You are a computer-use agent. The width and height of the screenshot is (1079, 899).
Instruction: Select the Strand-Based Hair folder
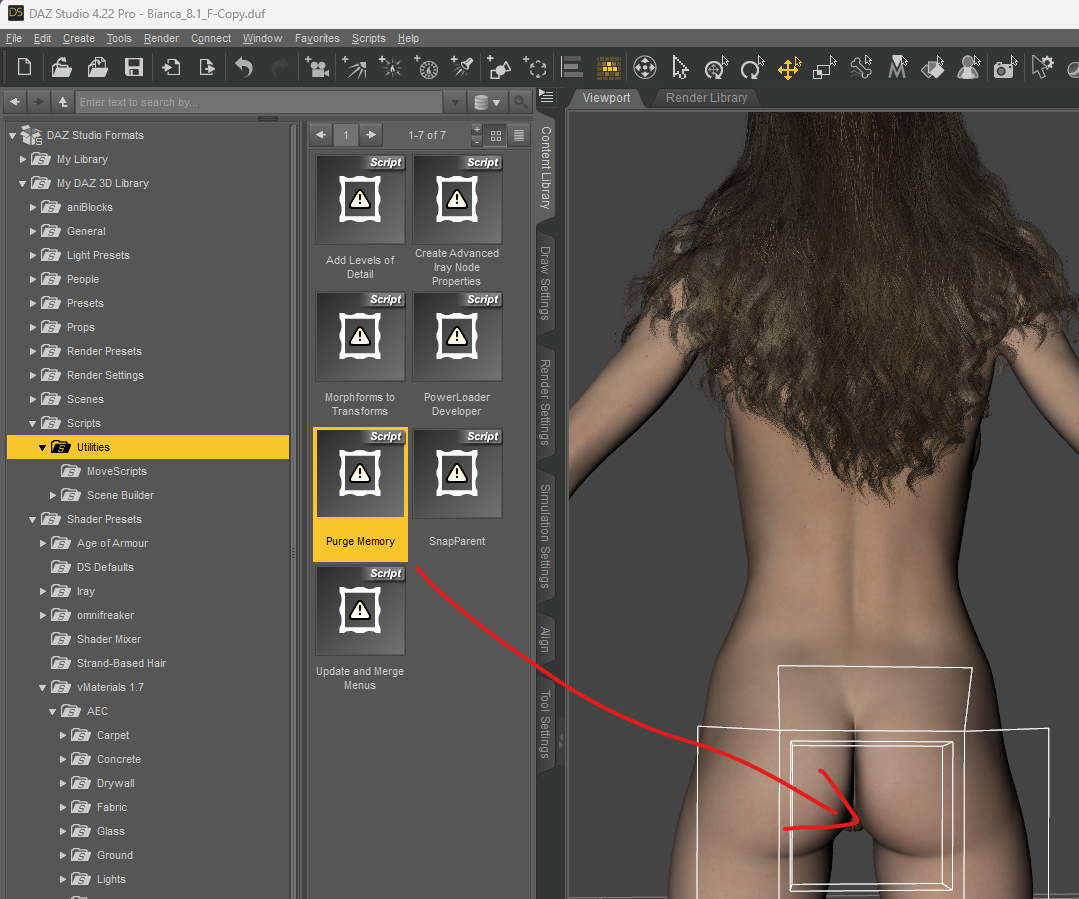pos(121,664)
